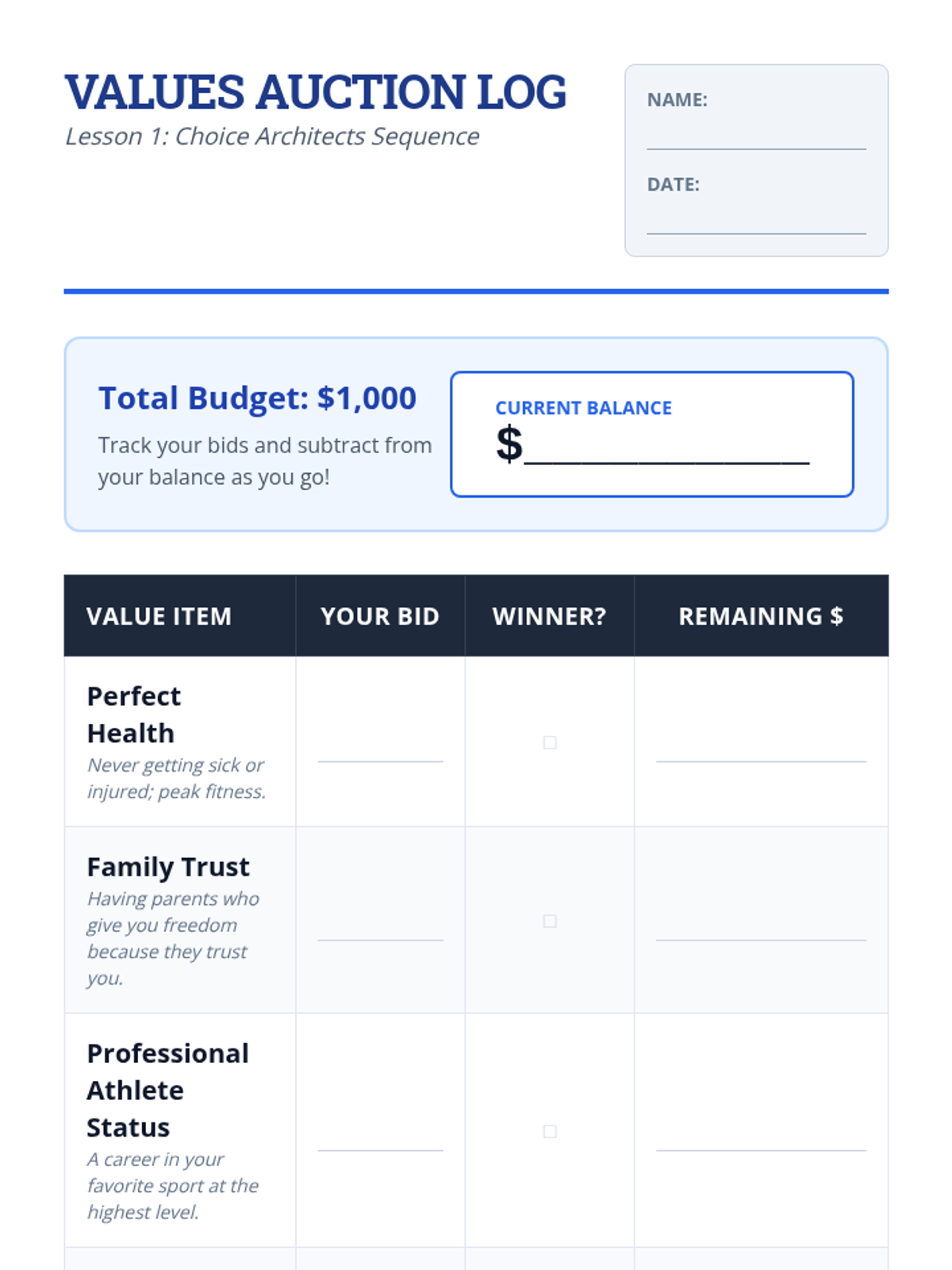
Task: Check Family Trust winner checkbox
Action: (x=550, y=921)
